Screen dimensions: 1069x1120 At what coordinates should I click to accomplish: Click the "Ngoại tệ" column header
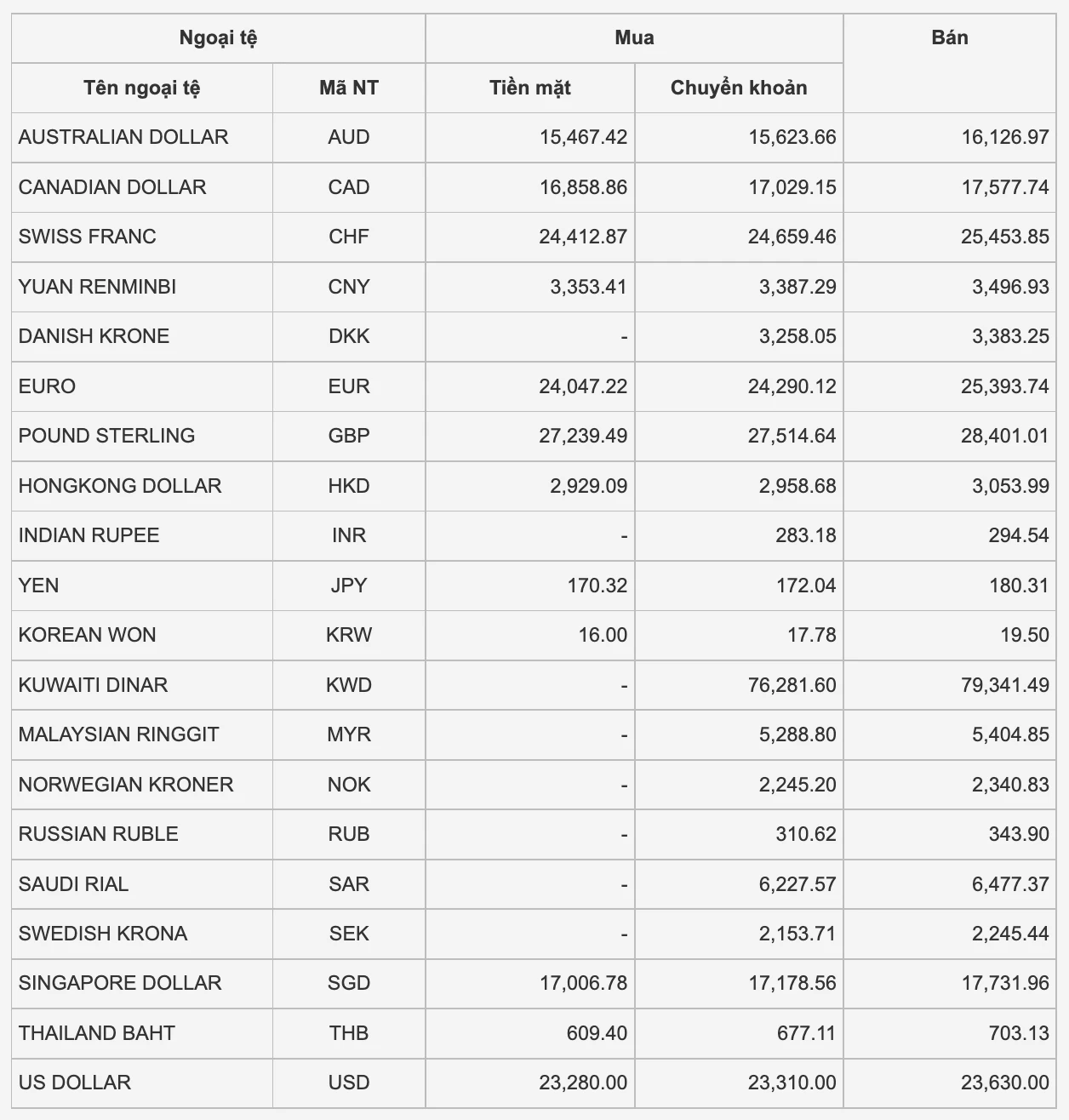pyautogui.click(x=218, y=38)
